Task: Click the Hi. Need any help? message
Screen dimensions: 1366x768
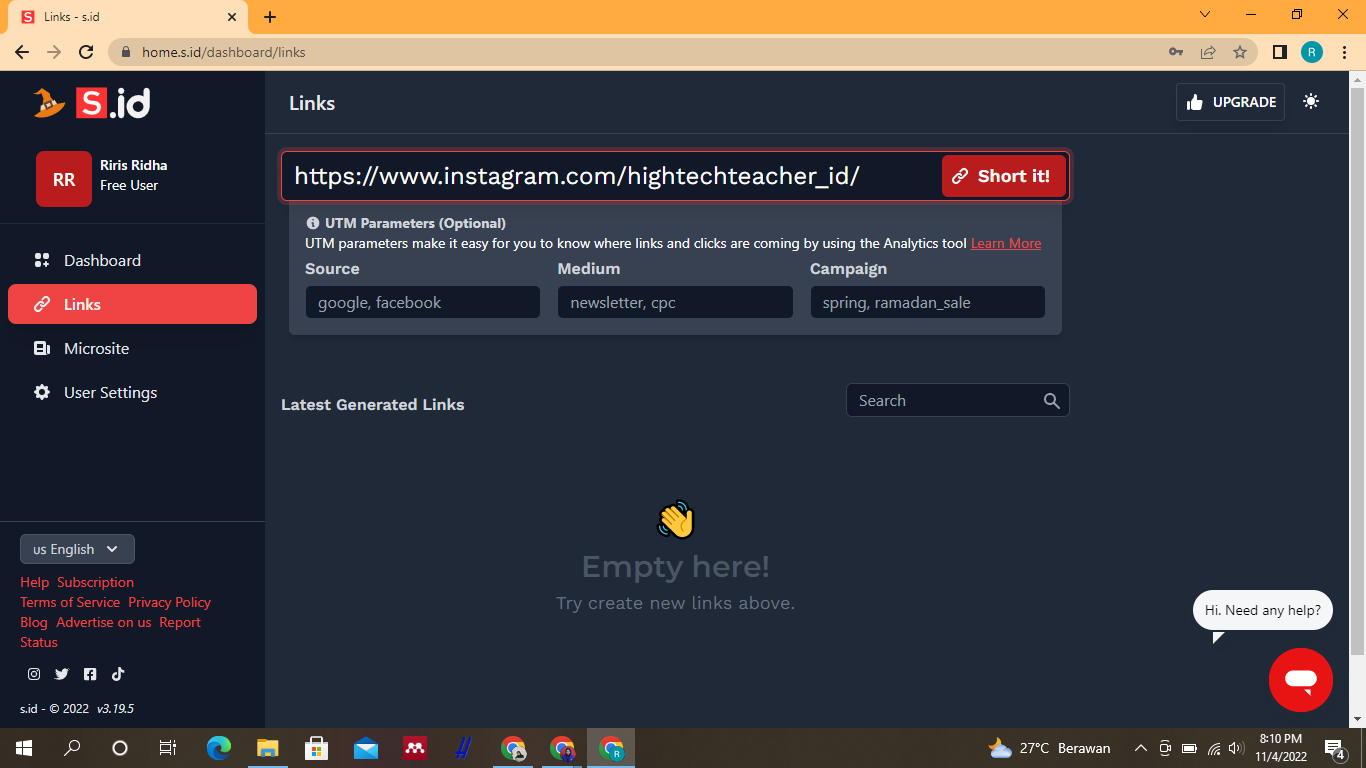Action: 1263,610
